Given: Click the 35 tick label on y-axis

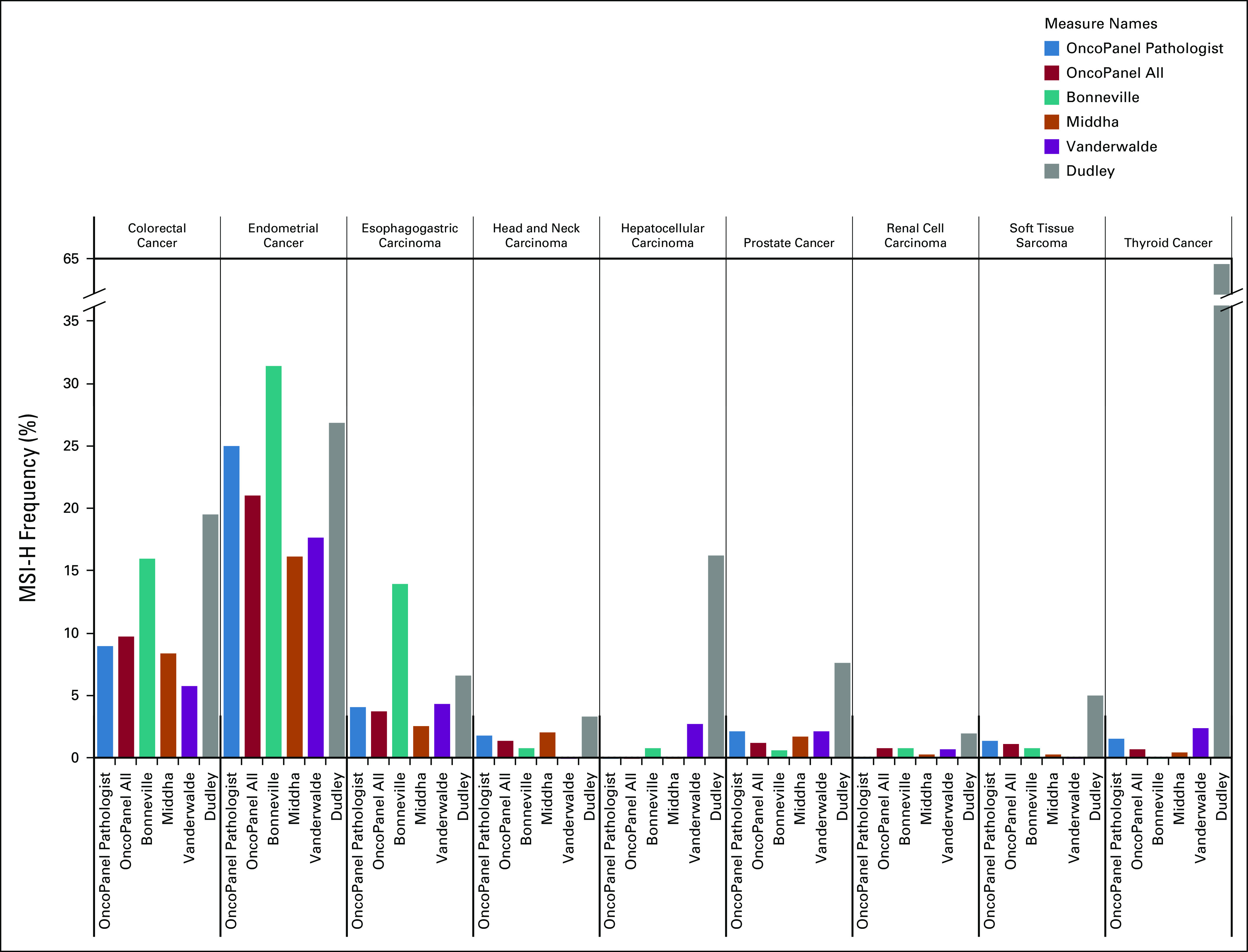Looking at the screenshot, I should coord(71,321).
